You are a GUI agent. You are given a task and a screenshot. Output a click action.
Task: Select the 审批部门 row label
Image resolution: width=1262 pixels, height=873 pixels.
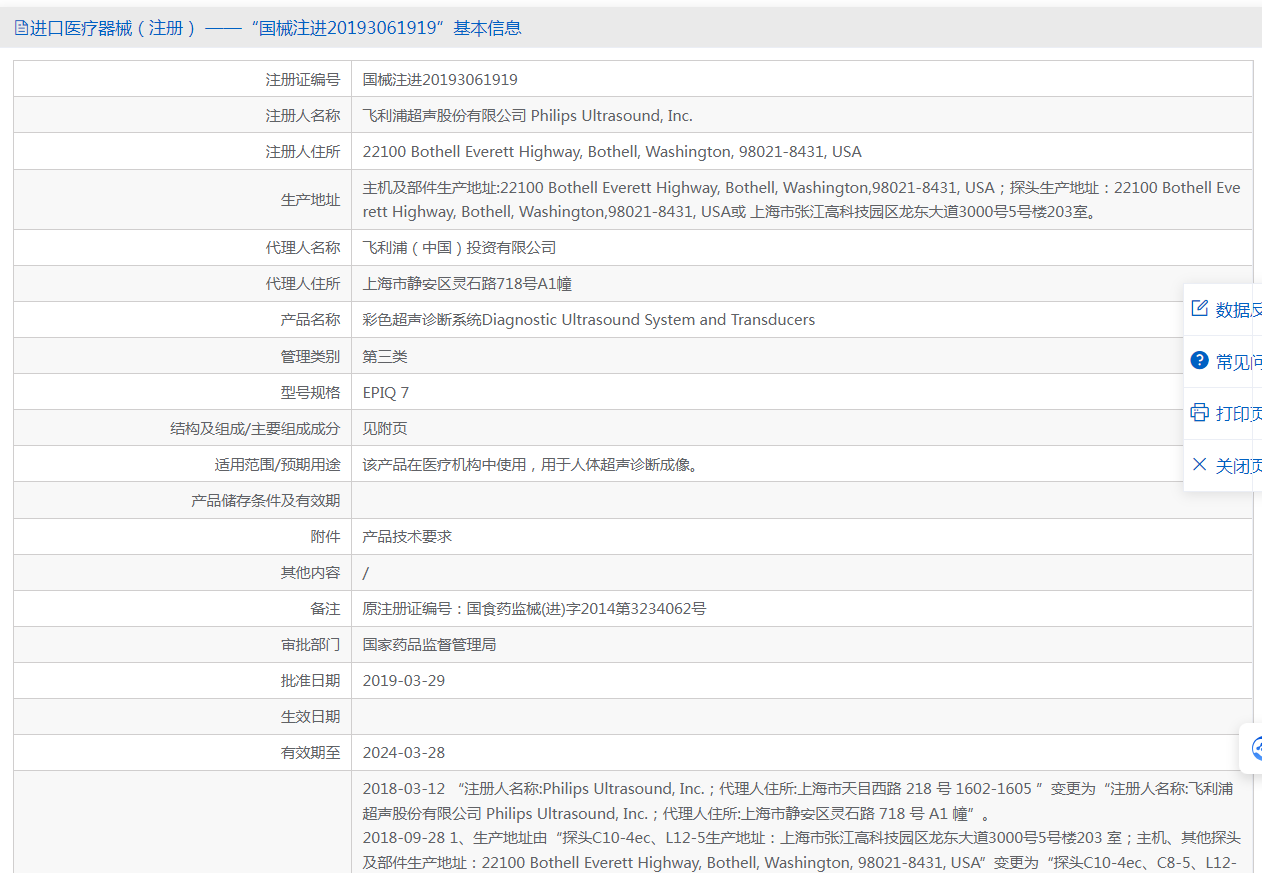pyautogui.click(x=310, y=644)
